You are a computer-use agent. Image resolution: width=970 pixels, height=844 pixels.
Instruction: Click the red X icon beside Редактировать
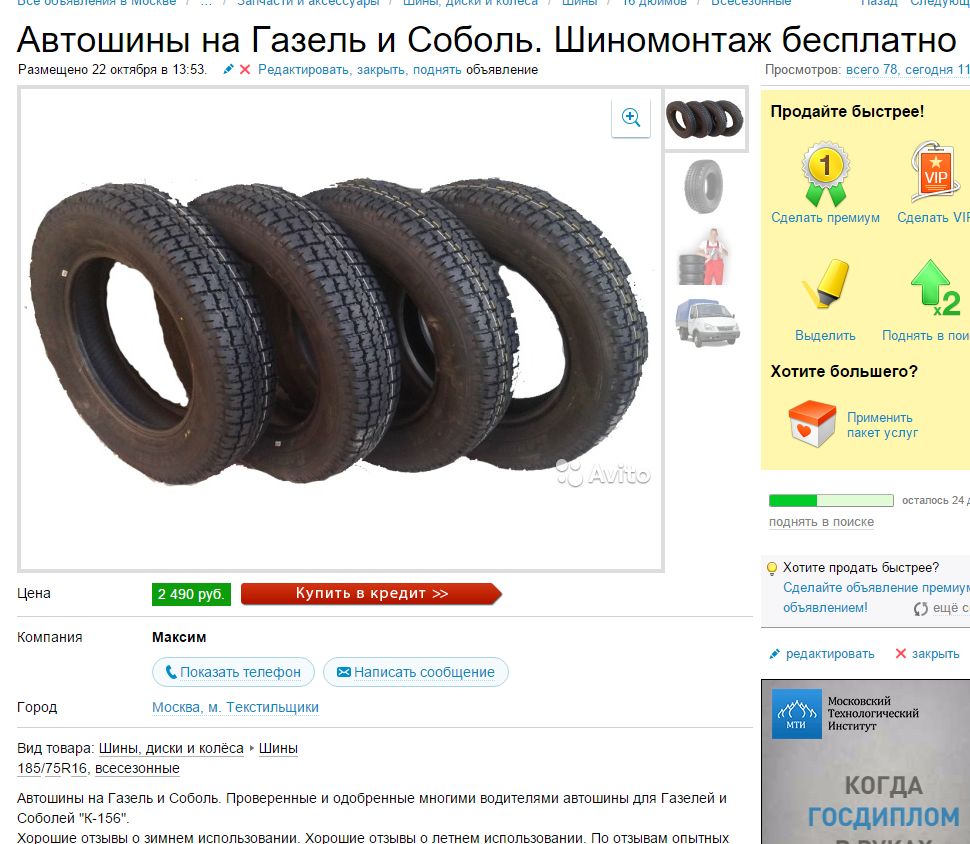[245, 69]
